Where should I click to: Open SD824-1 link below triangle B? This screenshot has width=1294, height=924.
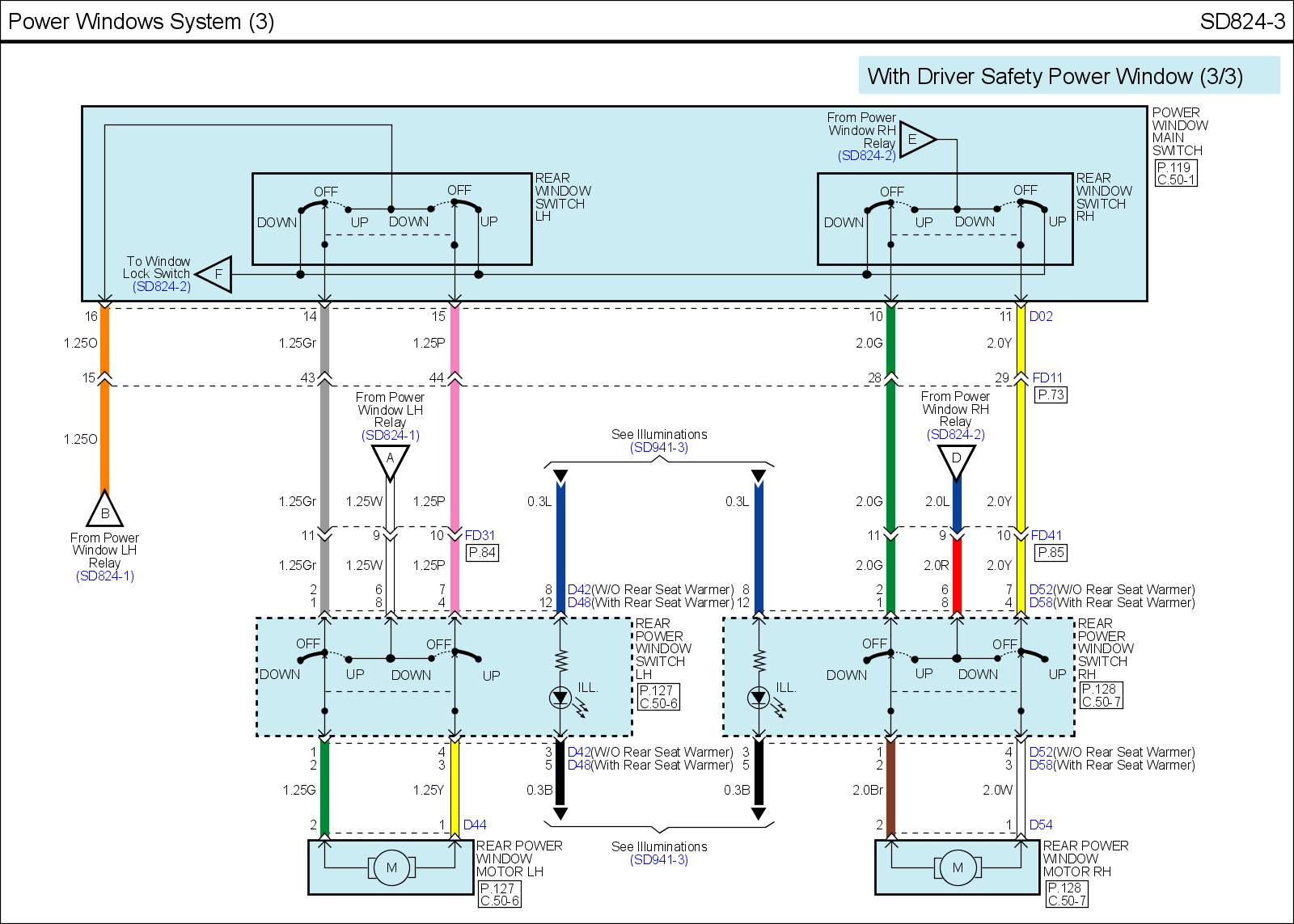[104, 576]
